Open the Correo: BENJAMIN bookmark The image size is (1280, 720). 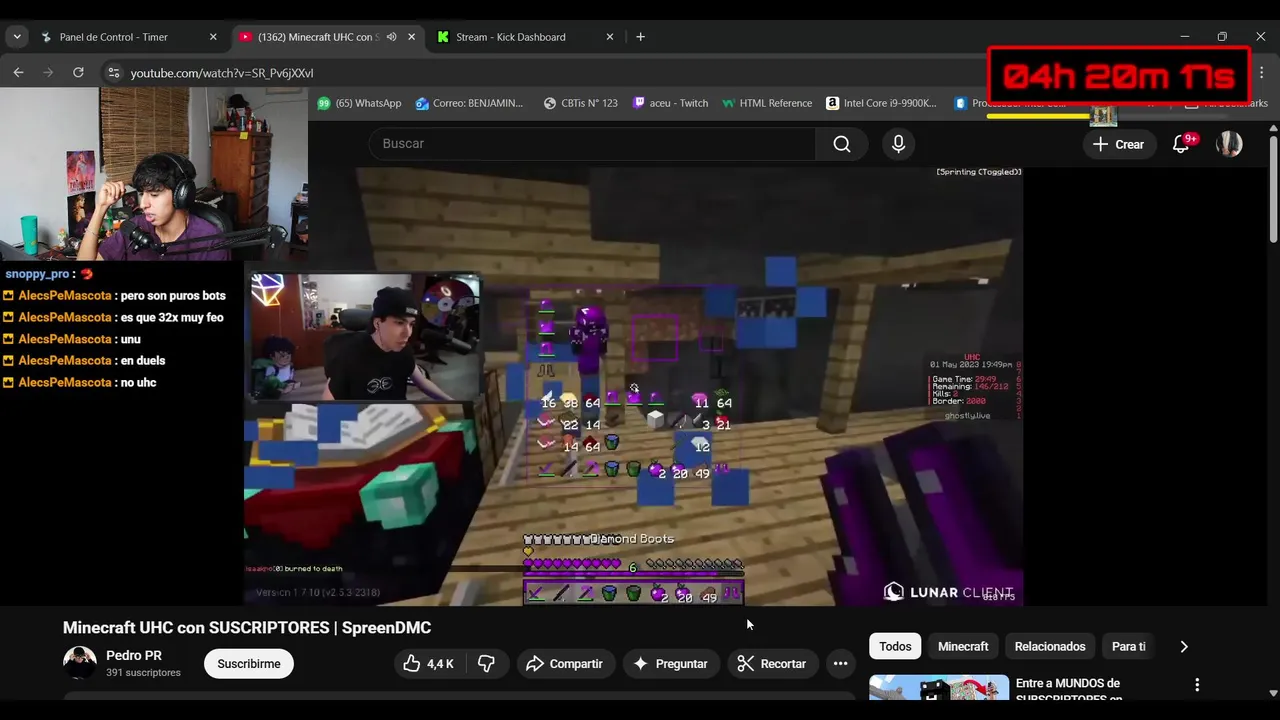469,103
